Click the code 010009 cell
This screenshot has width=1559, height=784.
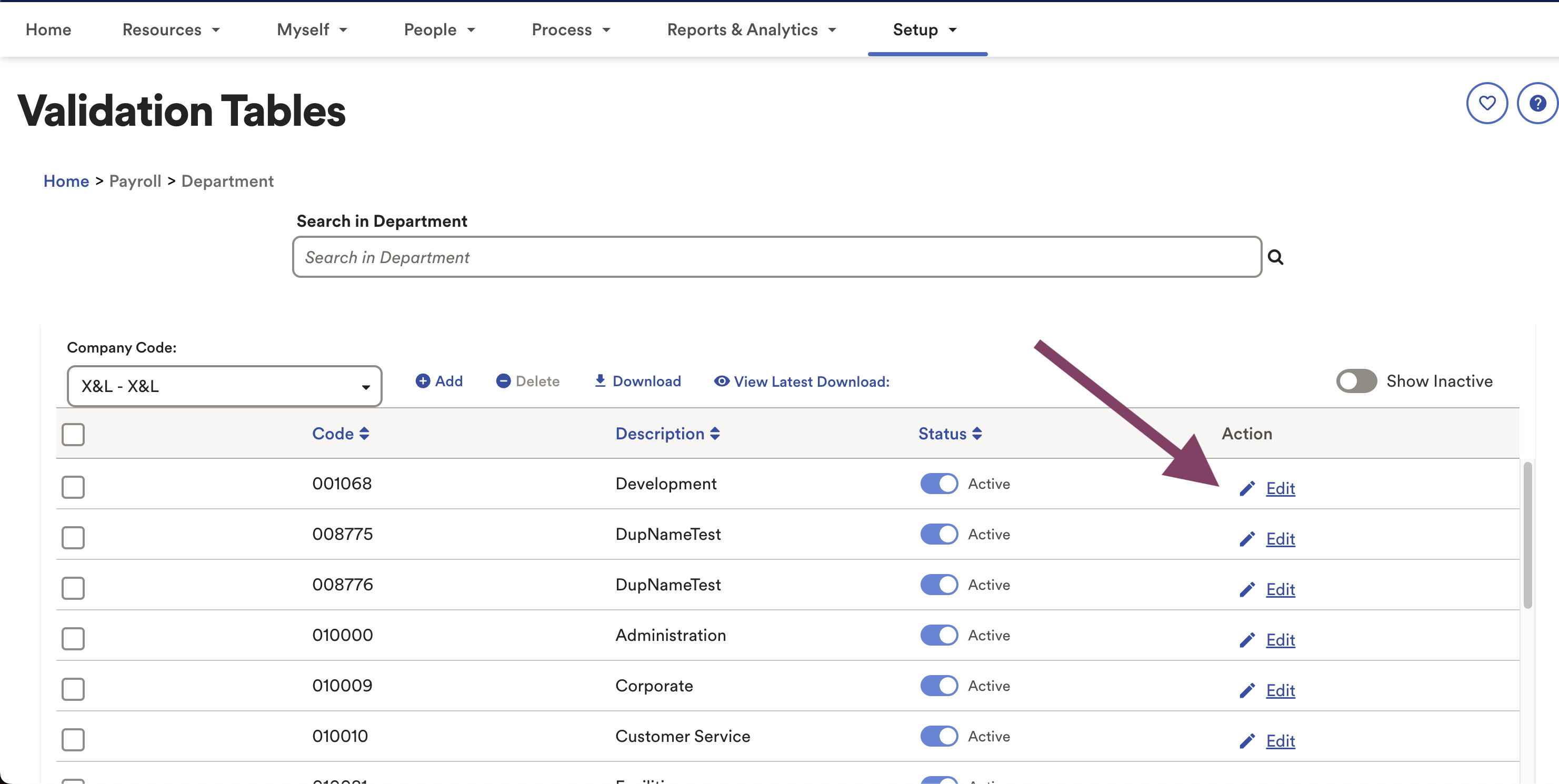pyautogui.click(x=342, y=686)
